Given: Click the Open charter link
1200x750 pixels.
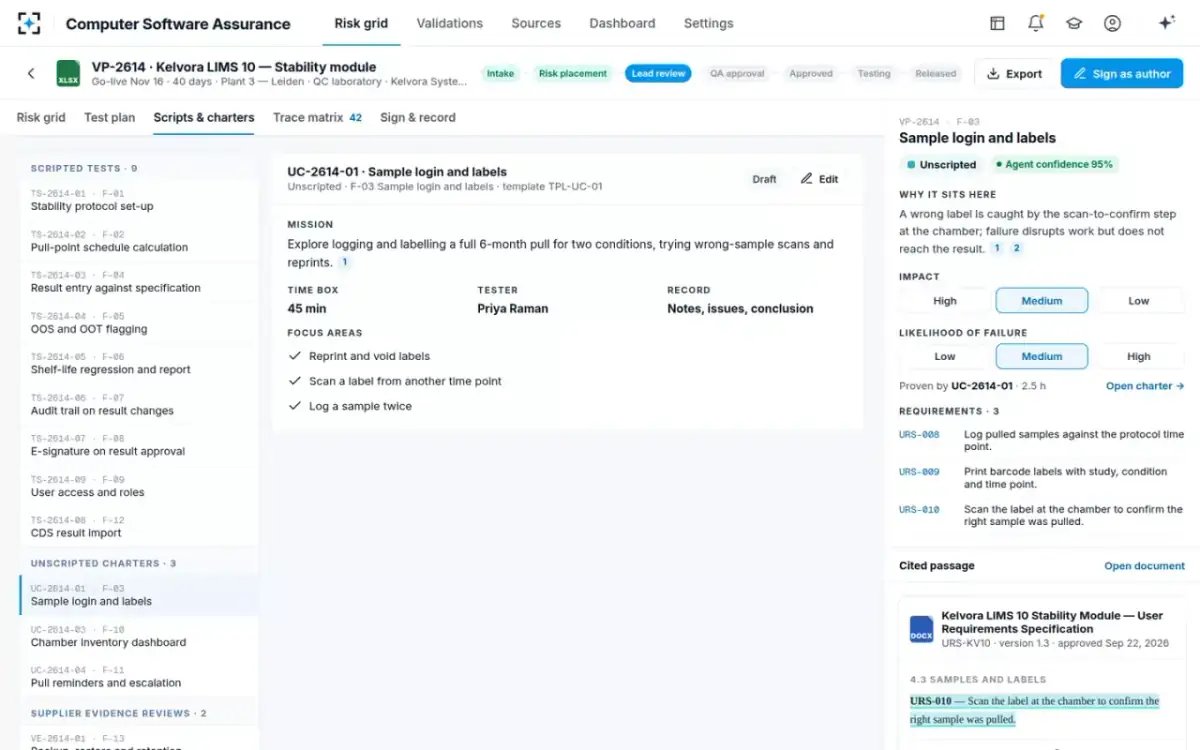Looking at the screenshot, I should pyautogui.click(x=1145, y=386).
